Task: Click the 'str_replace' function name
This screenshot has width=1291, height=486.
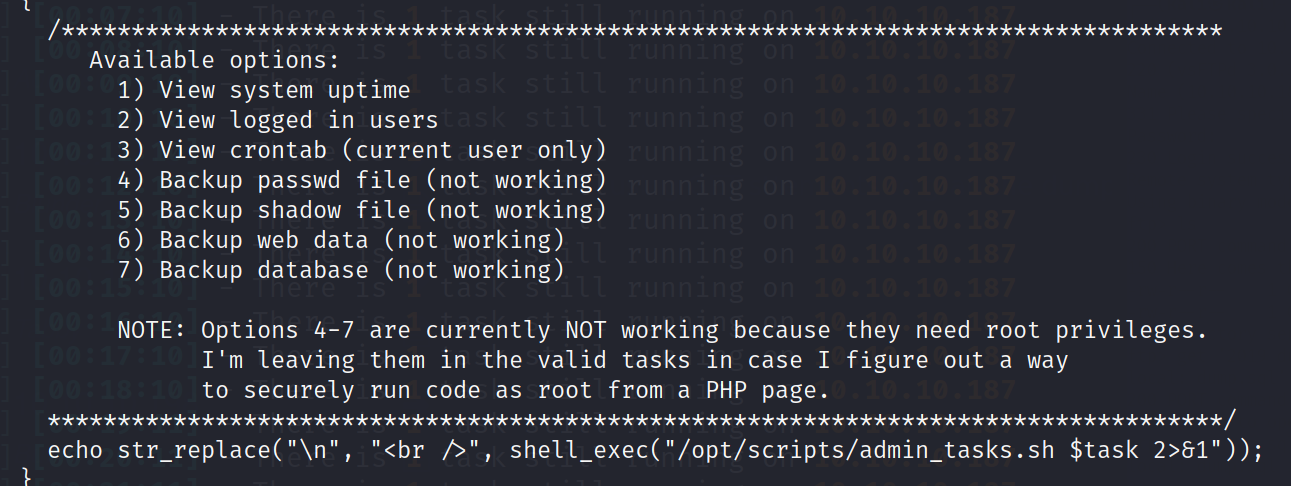Action: [193, 450]
